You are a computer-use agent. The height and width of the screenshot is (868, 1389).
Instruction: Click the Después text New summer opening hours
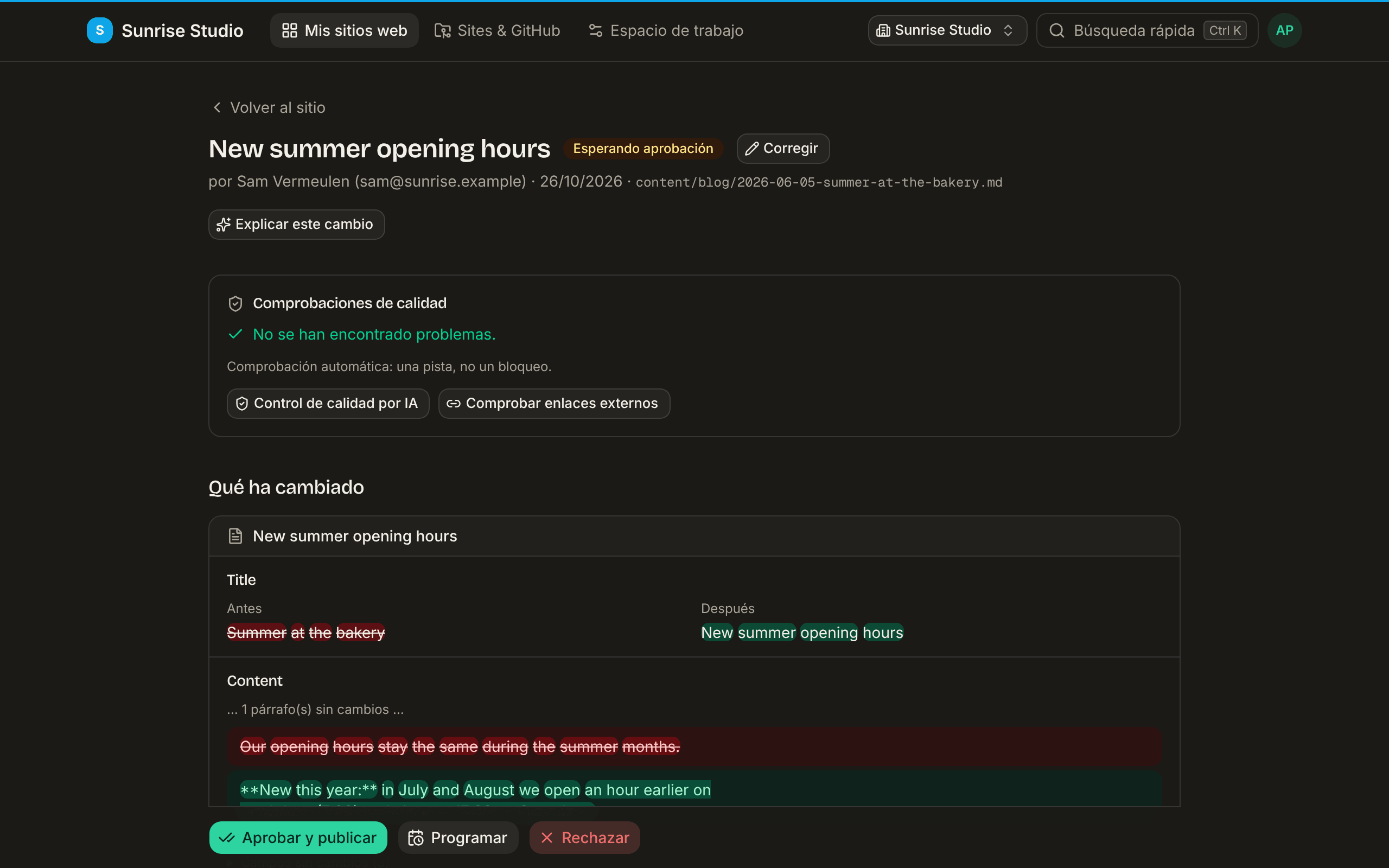(802, 633)
